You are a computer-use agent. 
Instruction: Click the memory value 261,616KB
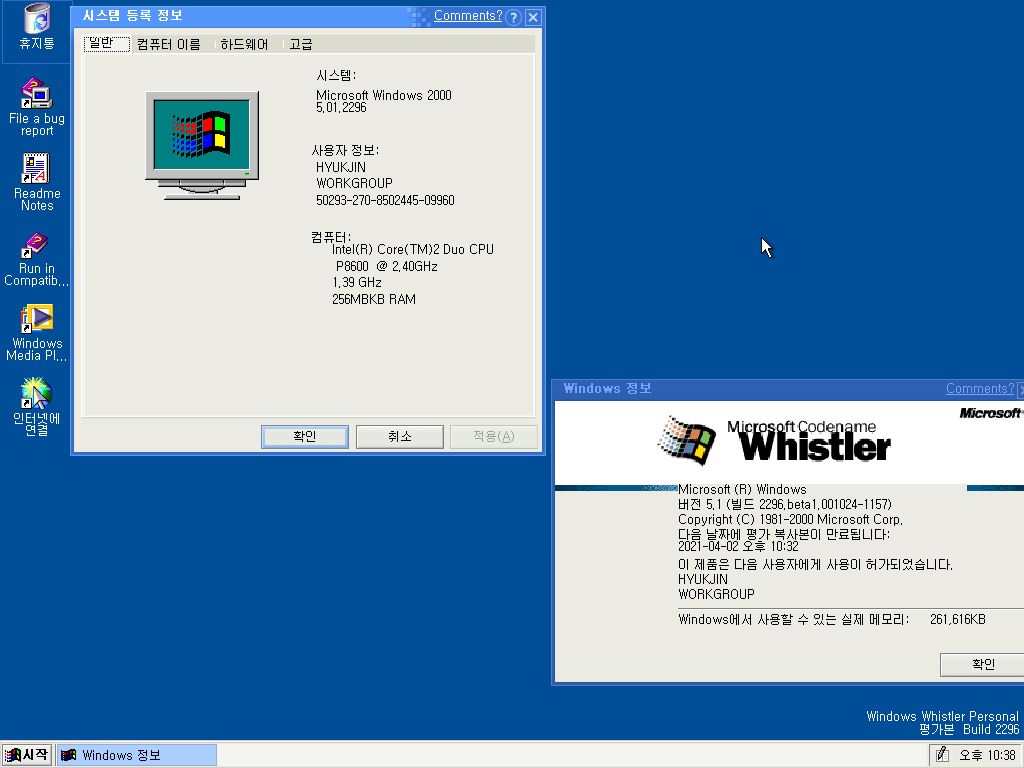pyautogui.click(x=957, y=619)
